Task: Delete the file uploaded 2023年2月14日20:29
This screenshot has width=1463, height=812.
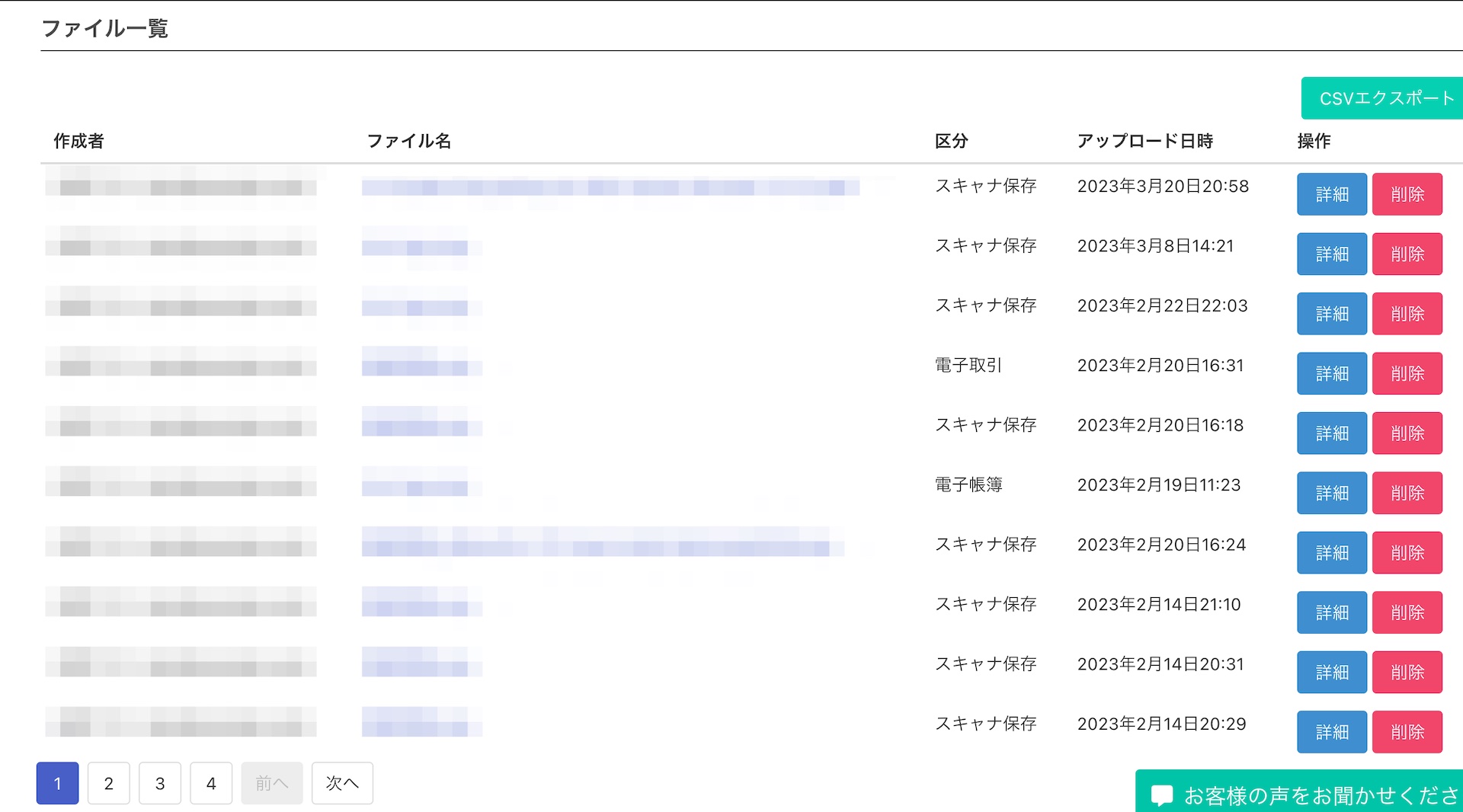Action: click(x=1407, y=732)
